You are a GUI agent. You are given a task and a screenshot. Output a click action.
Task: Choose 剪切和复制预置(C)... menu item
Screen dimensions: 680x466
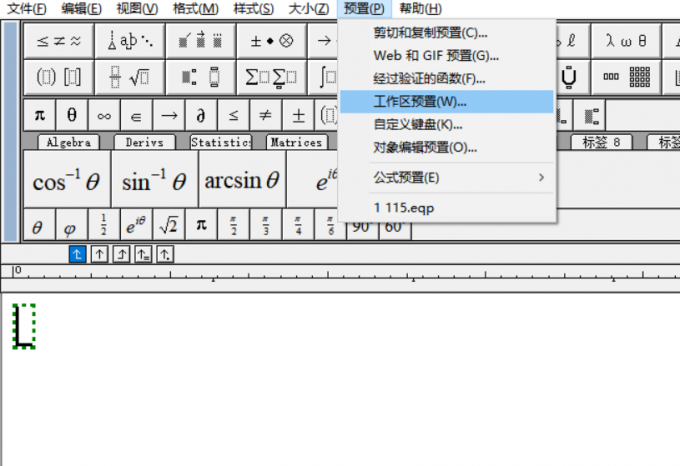tap(447, 33)
